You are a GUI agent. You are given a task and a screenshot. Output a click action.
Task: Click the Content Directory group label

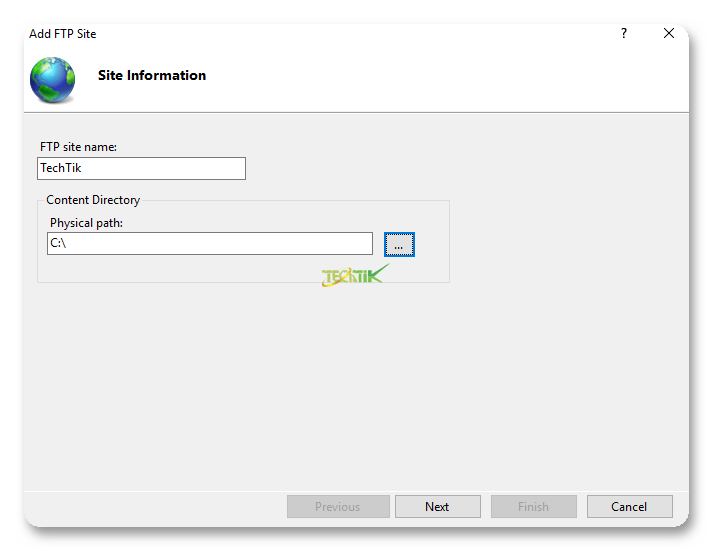click(x=93, y=200)
